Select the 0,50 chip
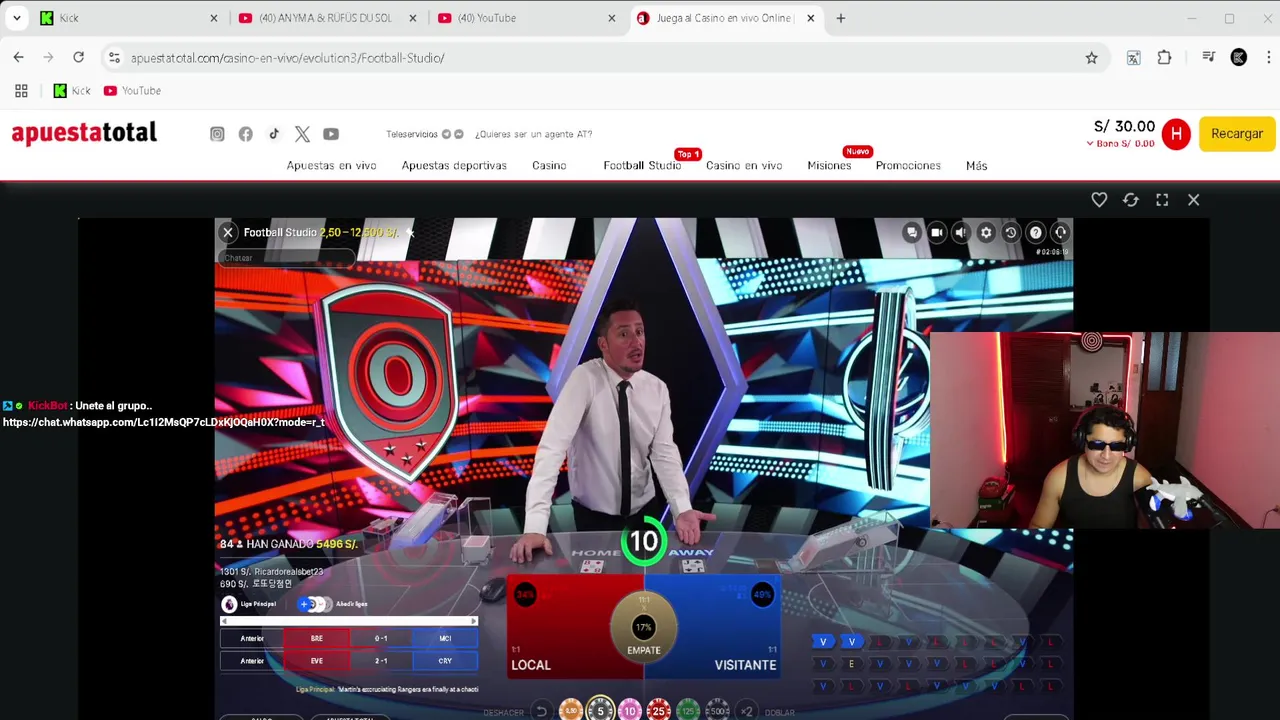This screenshot has width=1280, height=720. (x=570, y=711)
